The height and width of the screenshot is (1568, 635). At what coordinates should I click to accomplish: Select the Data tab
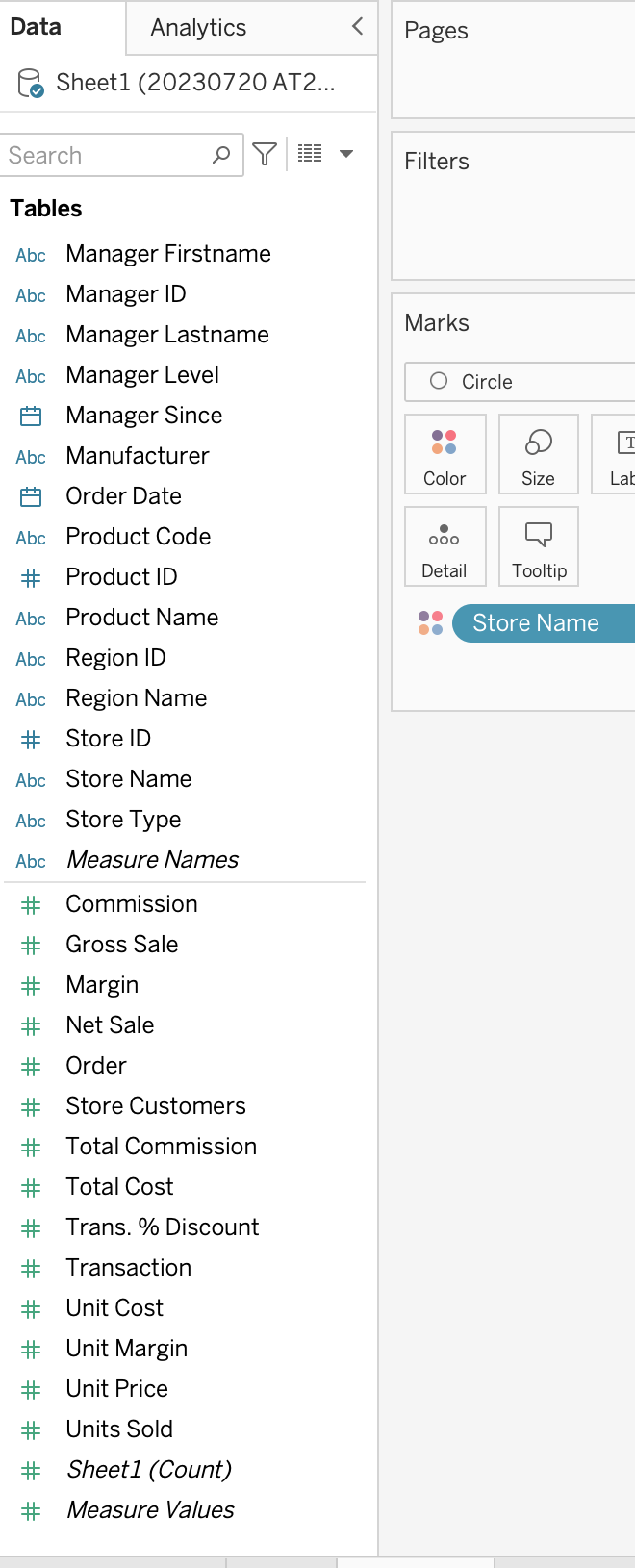36,28
